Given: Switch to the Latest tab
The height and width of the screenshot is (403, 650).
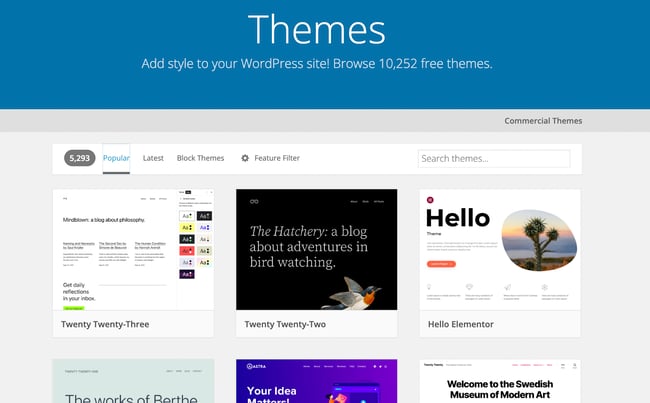Looking at the screenshot, I should (x=153, y=158).
